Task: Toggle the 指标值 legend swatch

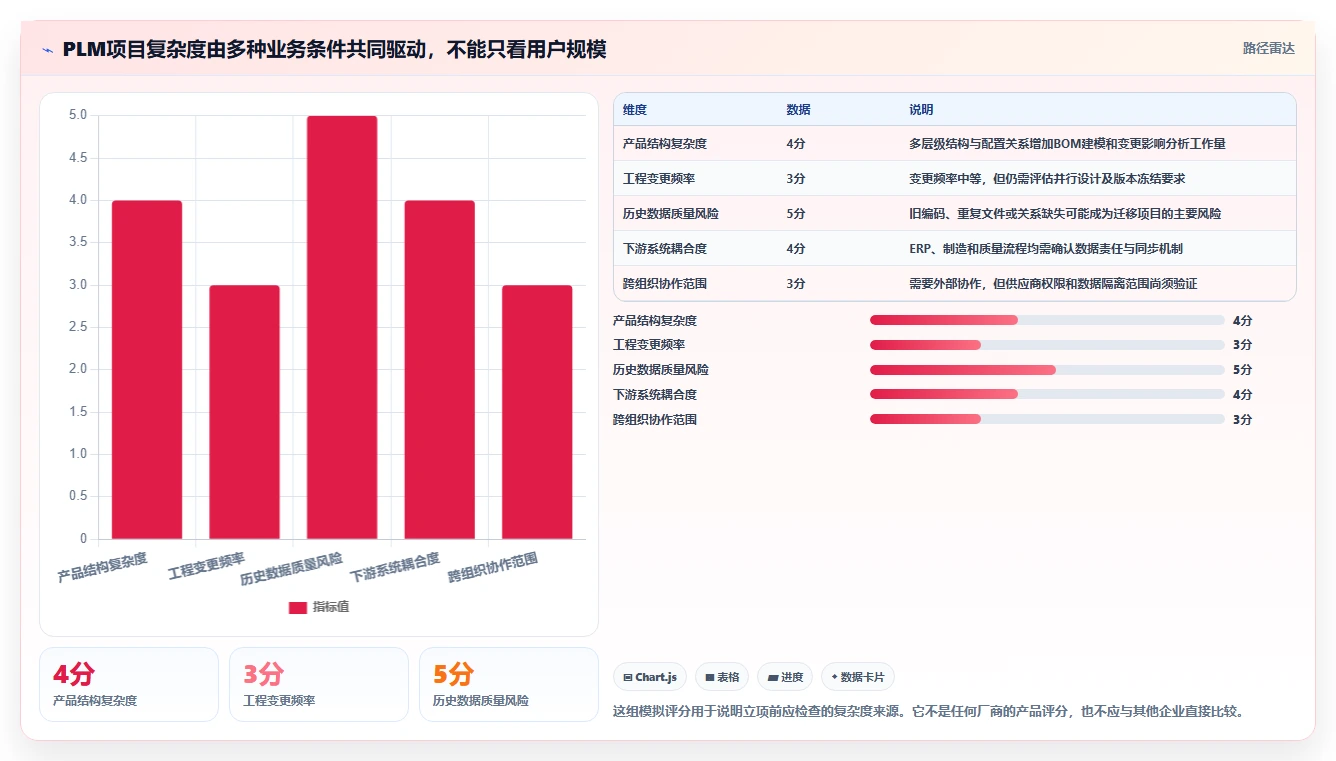Action: click(x=298, y=607)
